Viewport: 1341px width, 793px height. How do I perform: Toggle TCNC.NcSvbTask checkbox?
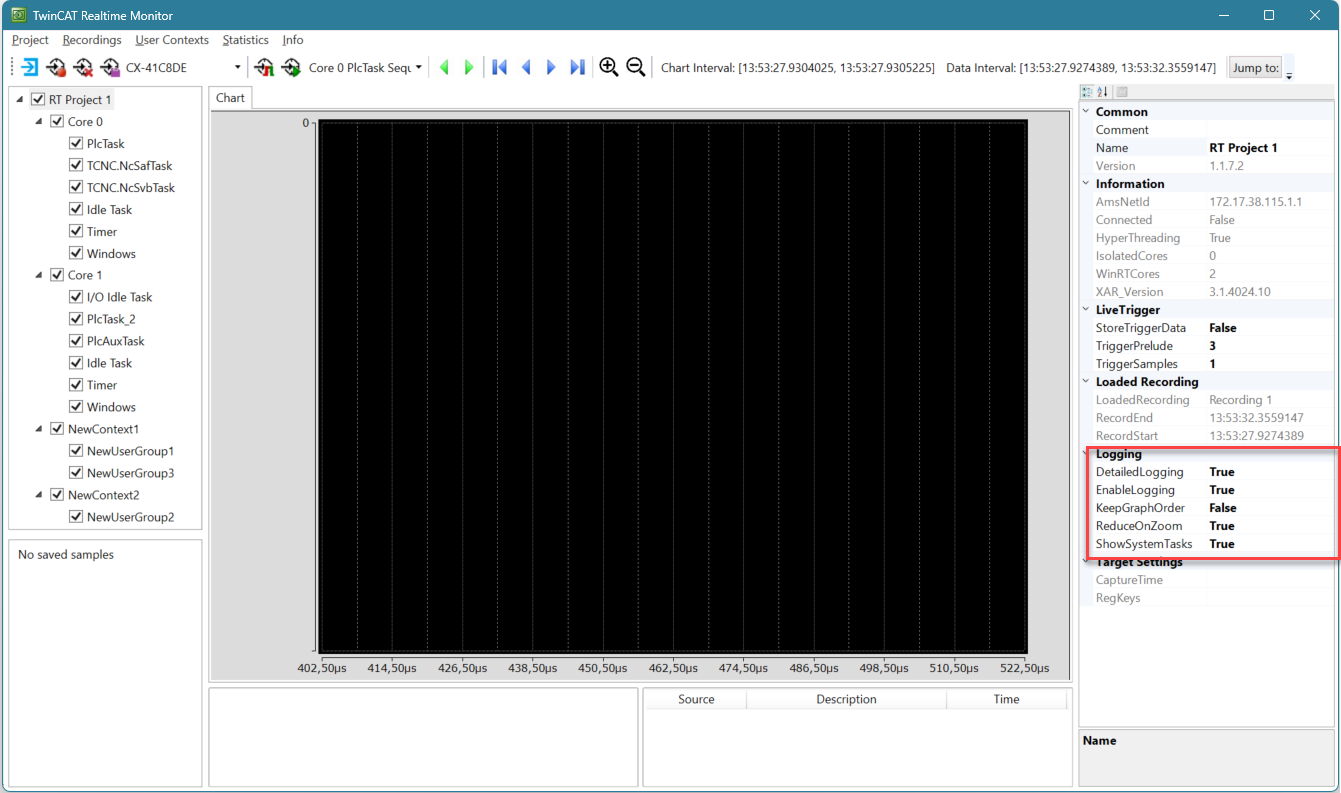[x=76, y=188]
